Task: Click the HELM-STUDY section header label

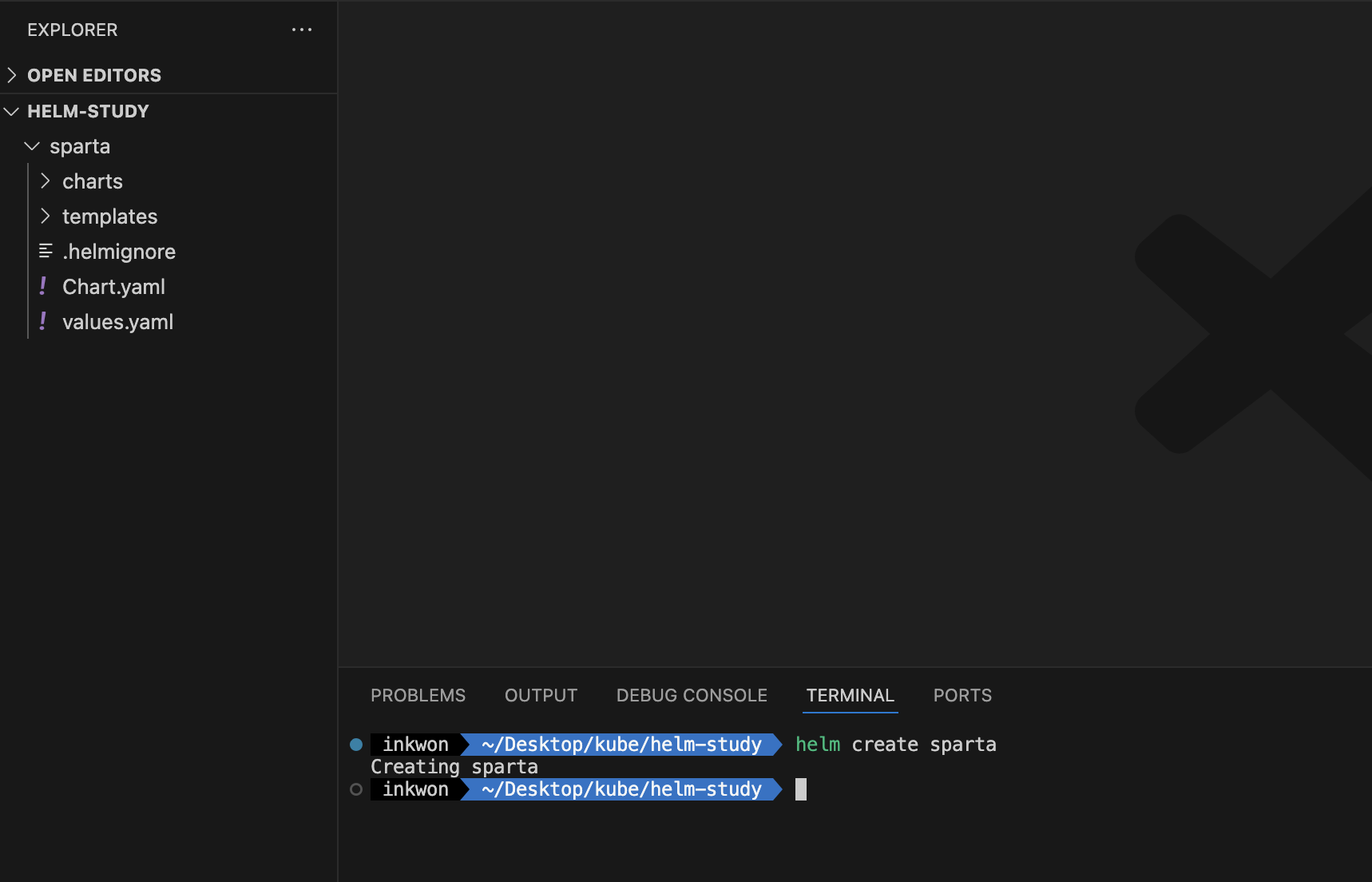Action: pyautogui.click(x=89, y=111)
